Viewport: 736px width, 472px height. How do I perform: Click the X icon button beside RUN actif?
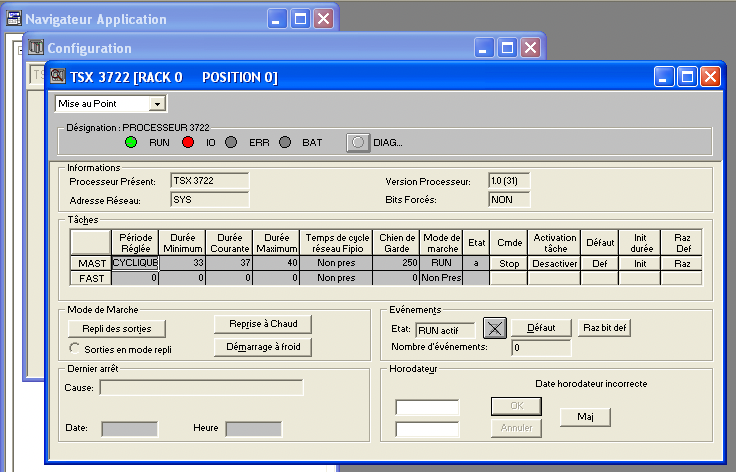pos(495,327)
